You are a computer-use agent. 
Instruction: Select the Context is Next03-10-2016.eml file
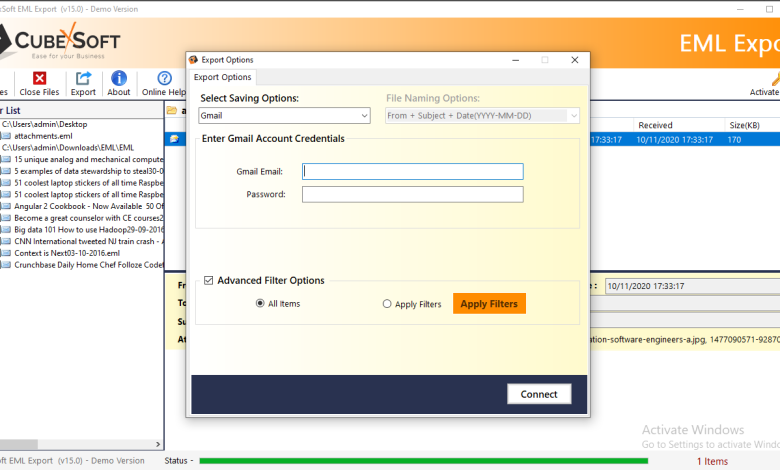[x=67, y=253]
